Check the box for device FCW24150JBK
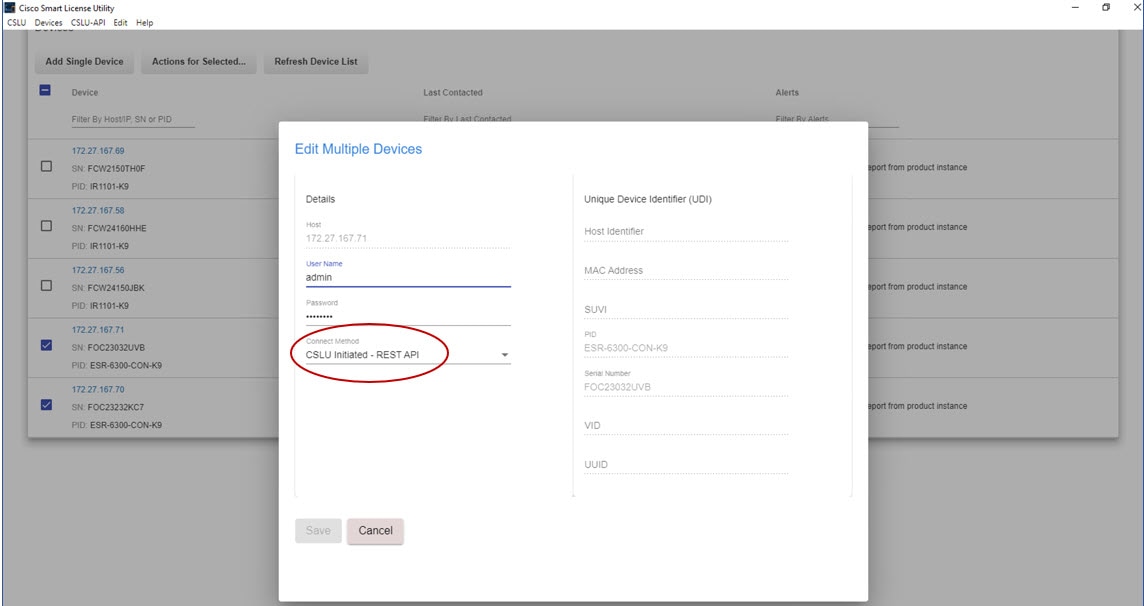Viewport: 1144px width, 606px height. (x=47, y=286)
